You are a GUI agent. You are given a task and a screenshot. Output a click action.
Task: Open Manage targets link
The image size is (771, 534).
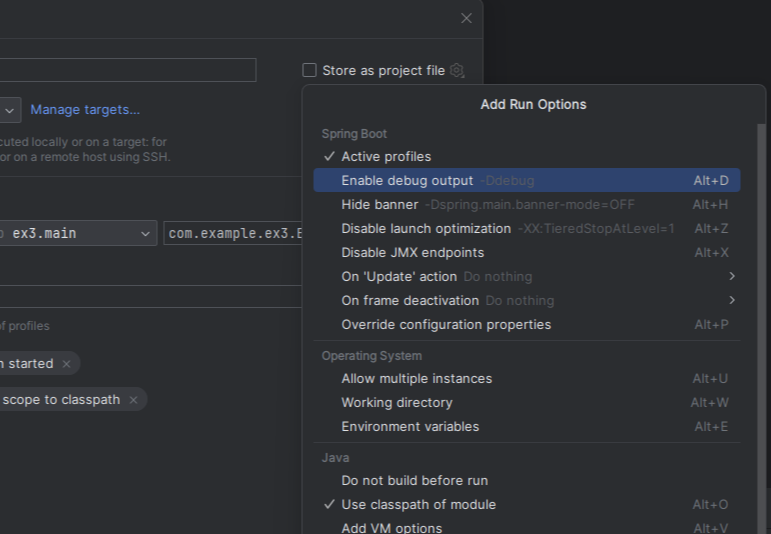click(85, 109)
